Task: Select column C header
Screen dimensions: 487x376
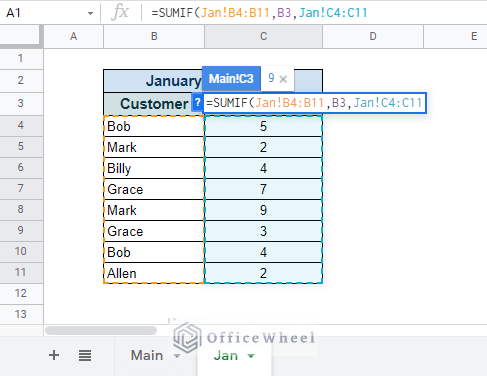Action: pos(263,36)
